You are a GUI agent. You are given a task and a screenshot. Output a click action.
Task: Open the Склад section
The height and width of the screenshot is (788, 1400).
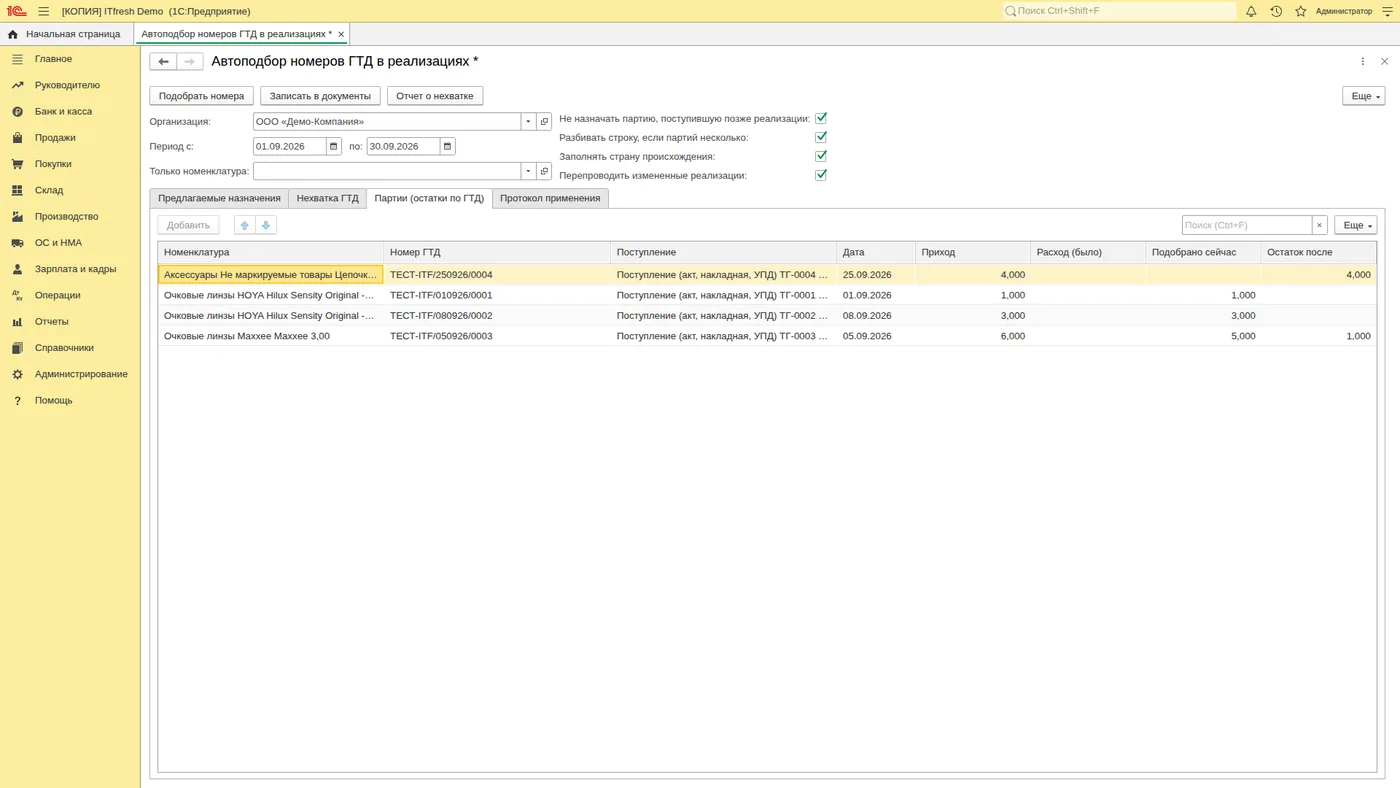[x=49, y=190]
